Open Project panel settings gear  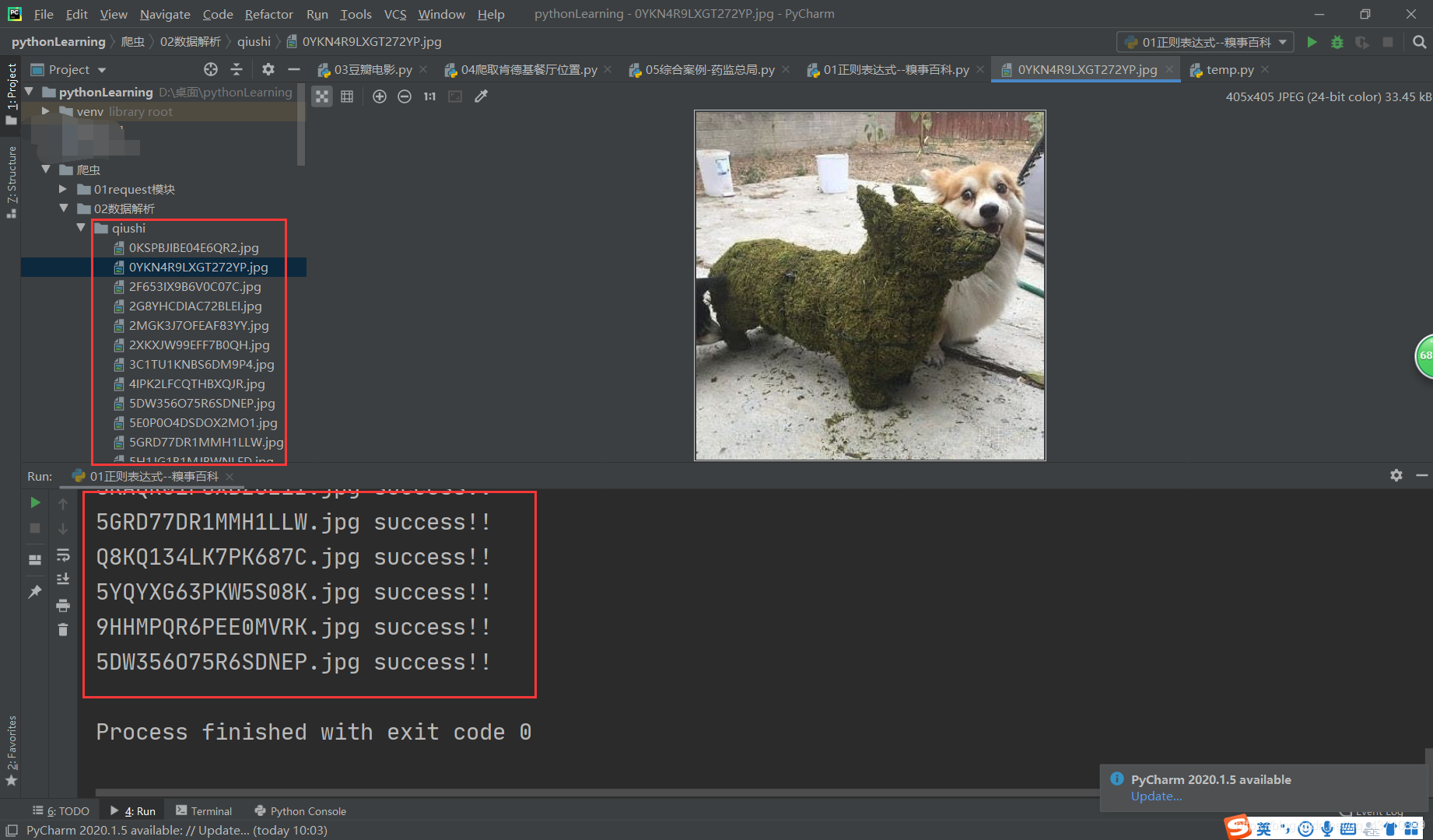(x=268, y=69)
